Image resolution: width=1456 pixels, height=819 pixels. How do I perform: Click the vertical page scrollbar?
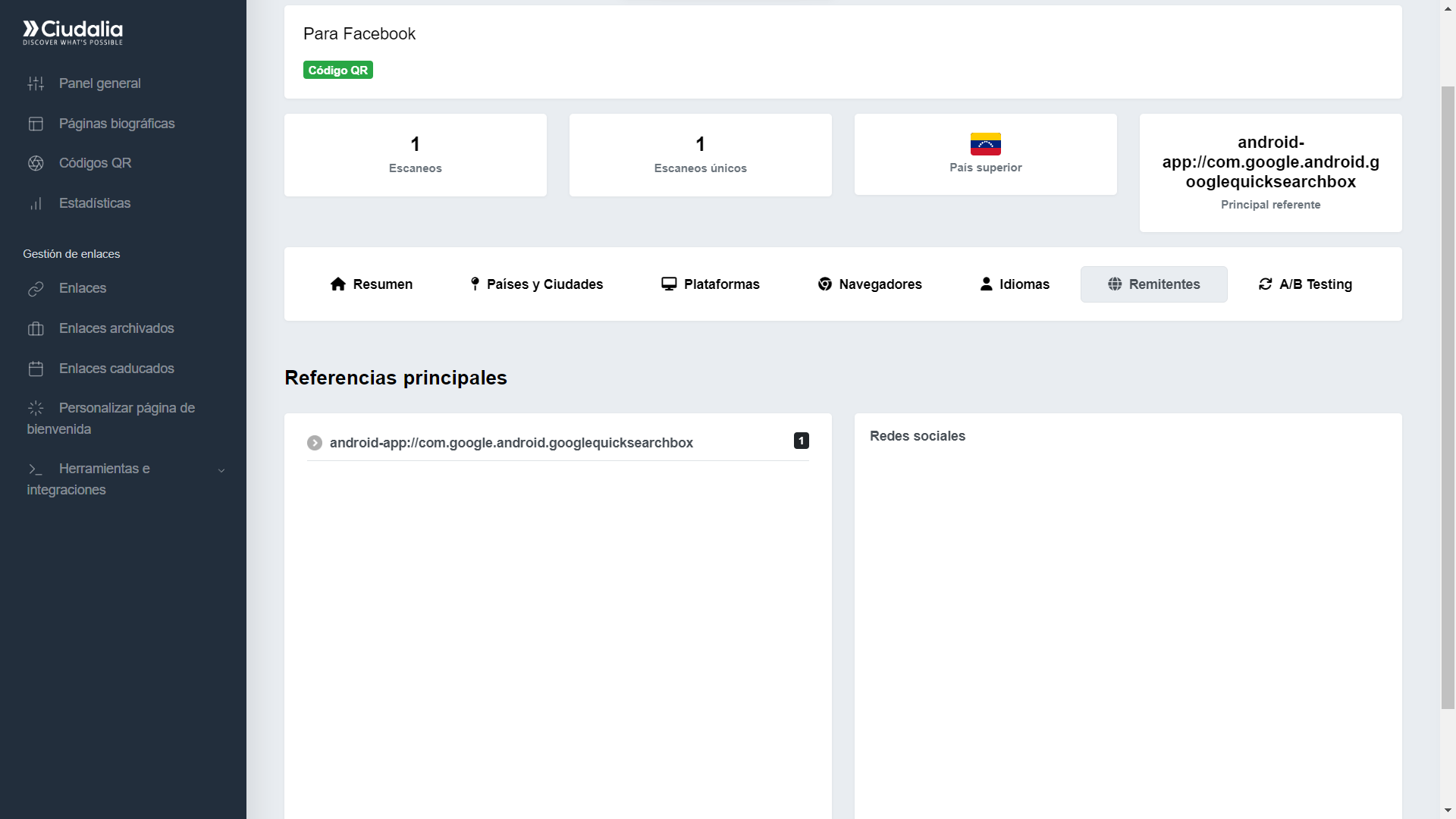(x=1448, y=397)
